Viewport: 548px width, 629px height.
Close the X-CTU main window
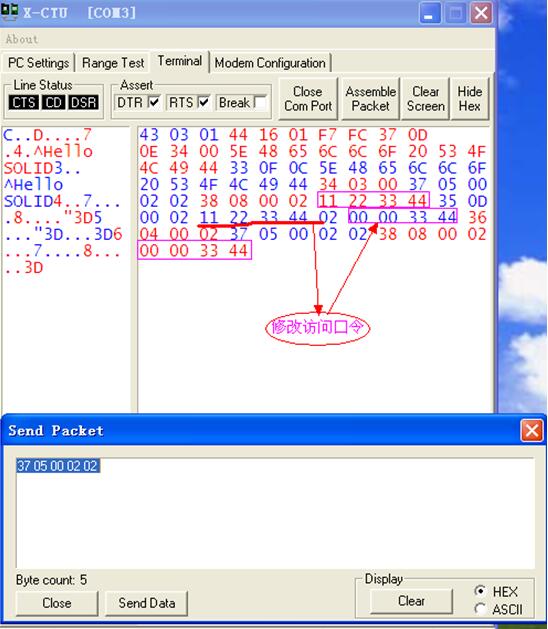coord(481,14)
